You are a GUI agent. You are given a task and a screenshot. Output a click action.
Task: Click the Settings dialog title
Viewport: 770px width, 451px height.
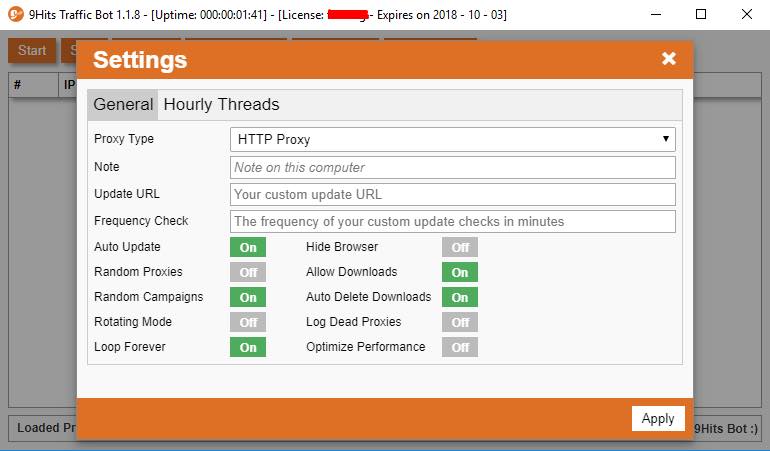(140, 60)
